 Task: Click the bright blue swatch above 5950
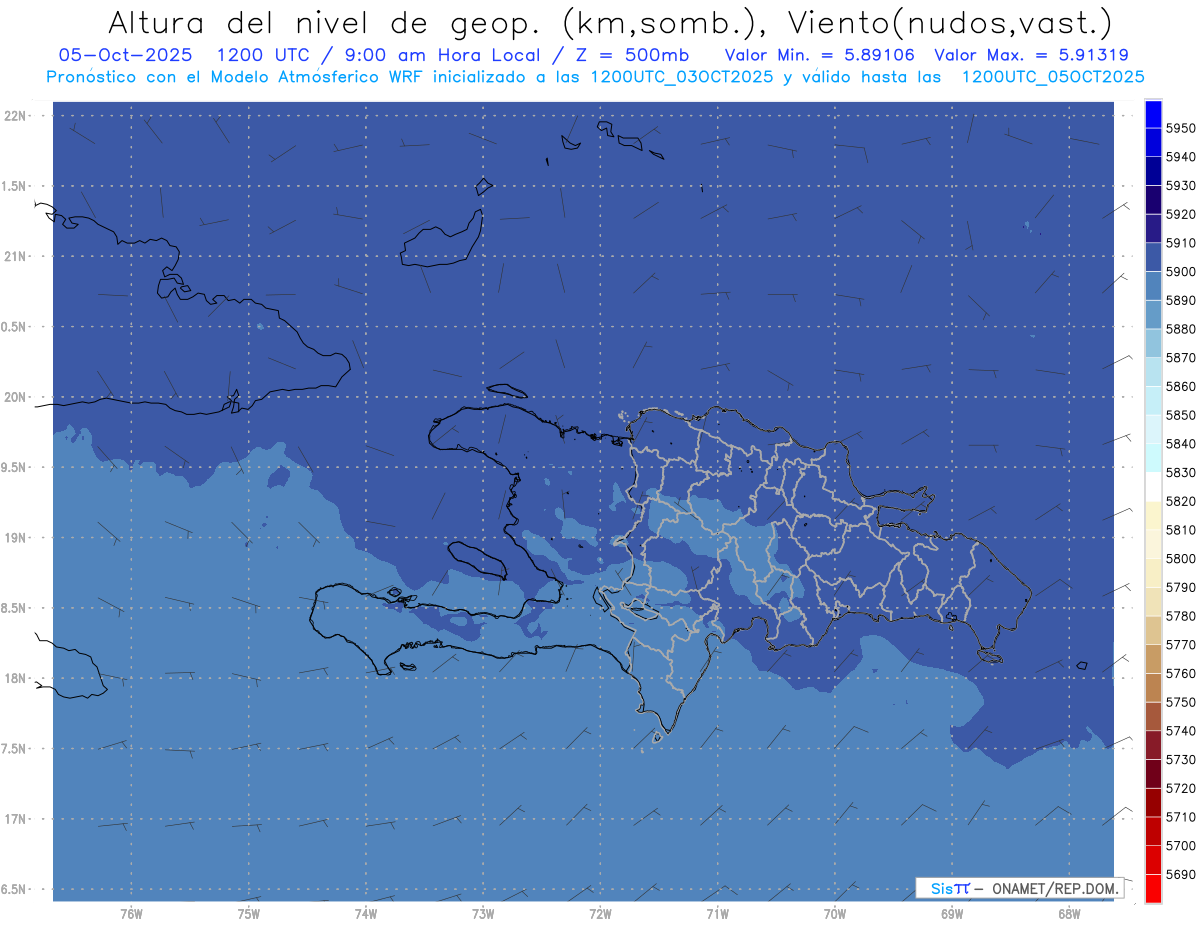tap(1153, 114)
